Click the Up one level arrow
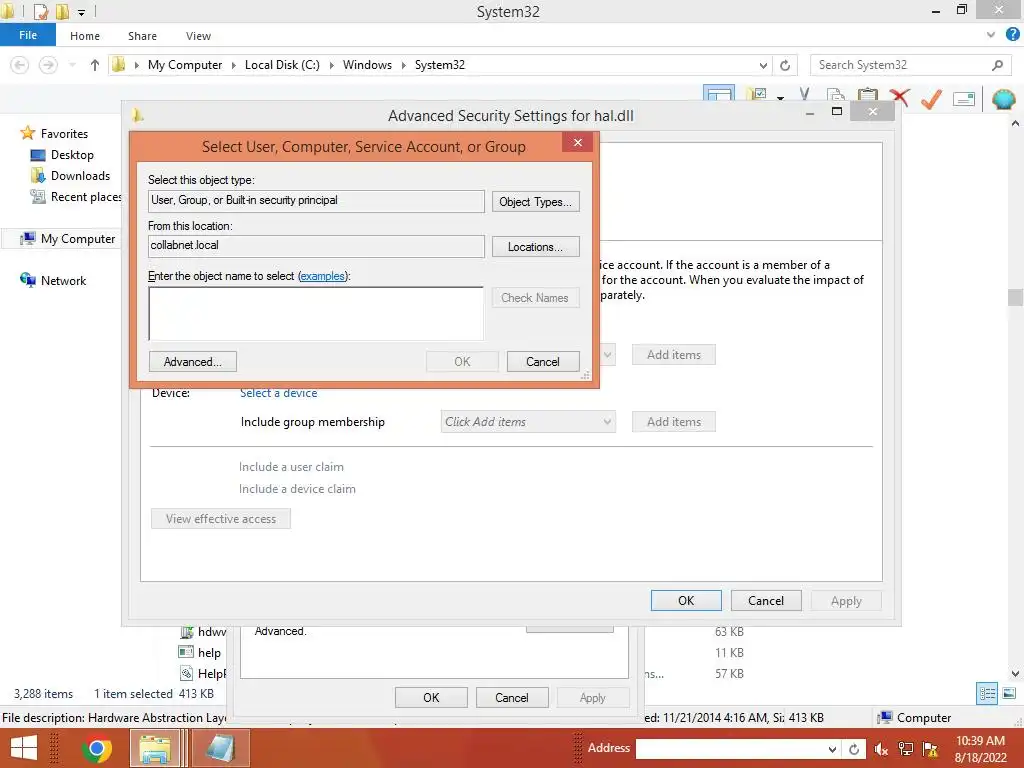Image resolution: width=1024 pixels, height=768 pixels. pyautogui.click(x=95, y=65)
